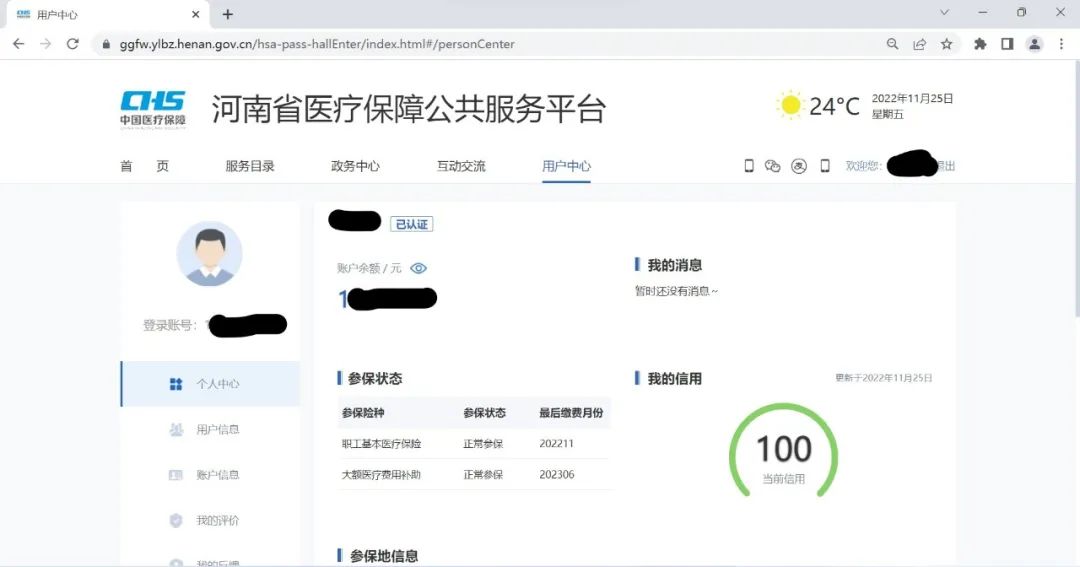
Task: Click the 账户信息 card icon
Action: point(176,475)
